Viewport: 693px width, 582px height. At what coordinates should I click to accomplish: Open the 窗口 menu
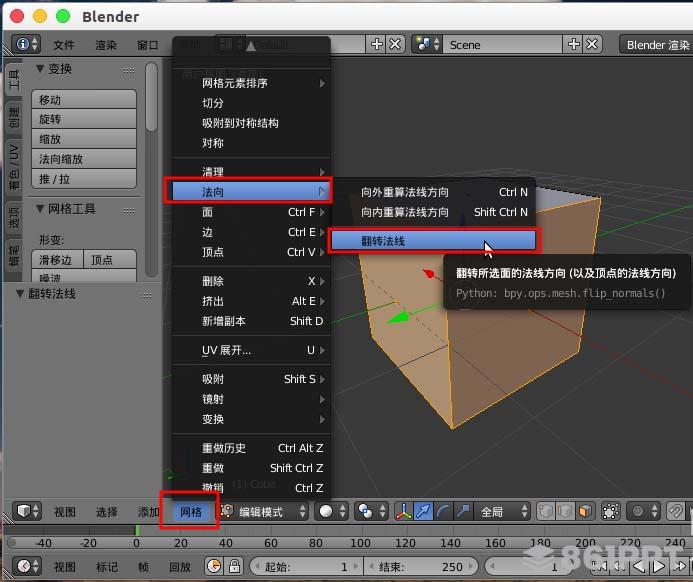(x=148, y=45)
